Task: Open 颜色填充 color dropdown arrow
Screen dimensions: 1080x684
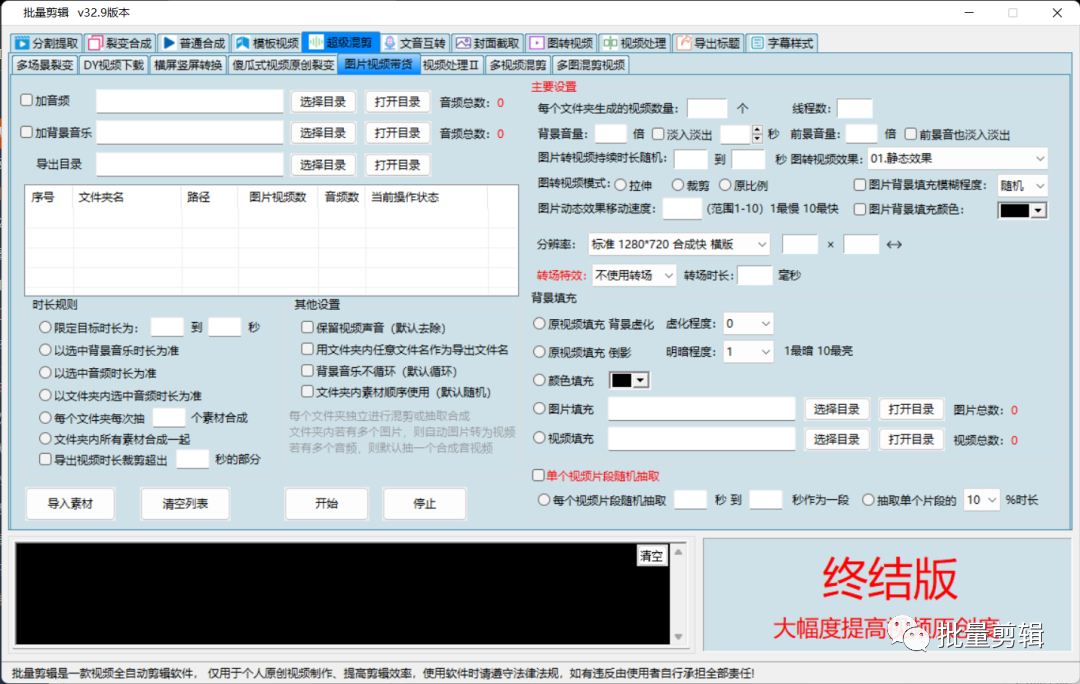Action: pos(641,380)
